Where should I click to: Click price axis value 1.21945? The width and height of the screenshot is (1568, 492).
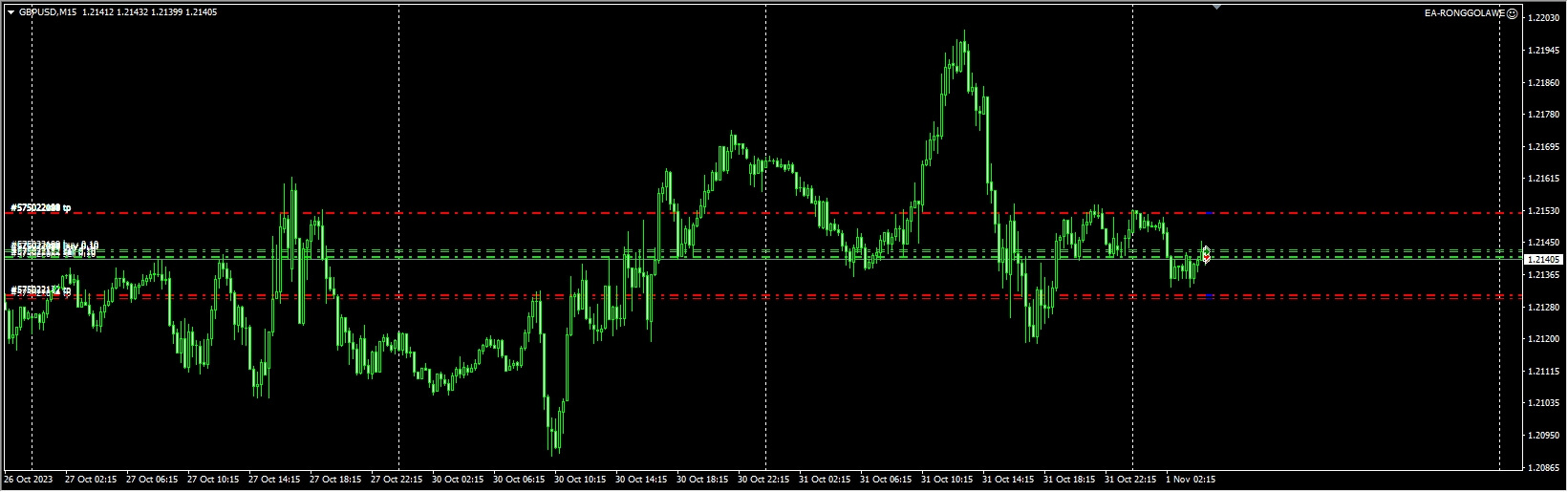[1544, 50]
